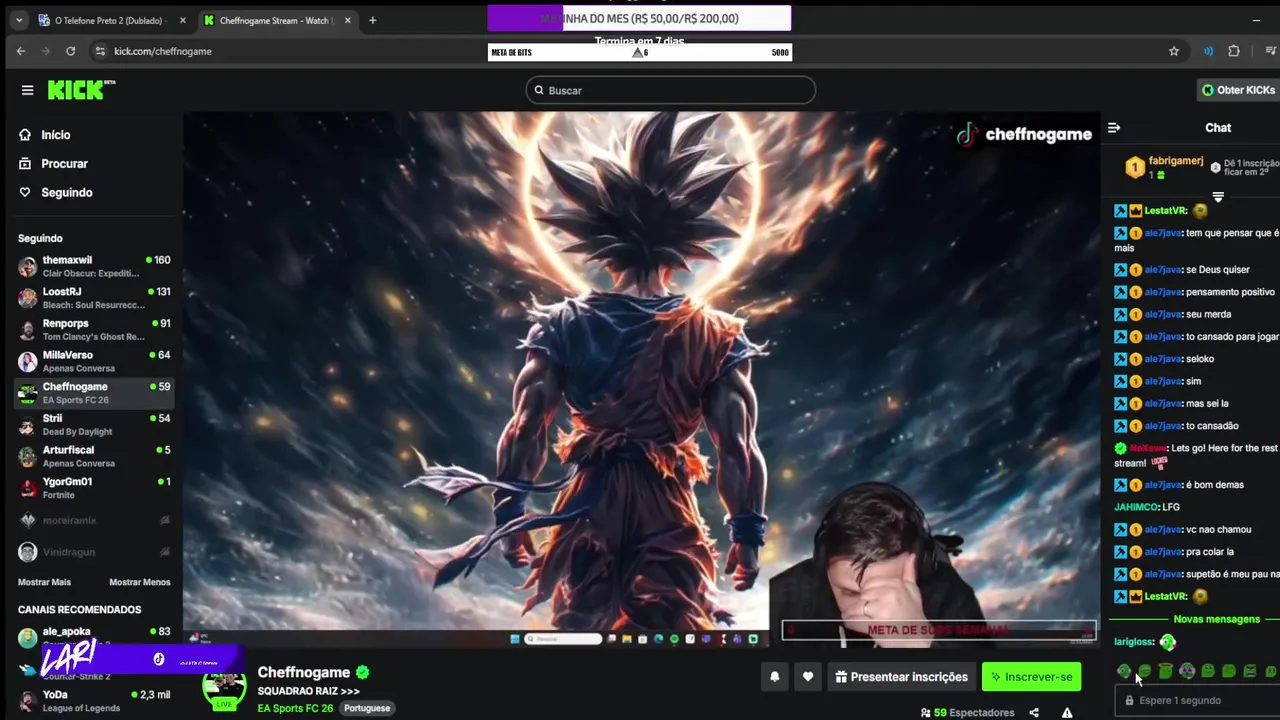Open offline channel moreiramix
Image resolution: width=1280 pixels, height=720 pixels.
pyautogui.click(x=95, y=520)
